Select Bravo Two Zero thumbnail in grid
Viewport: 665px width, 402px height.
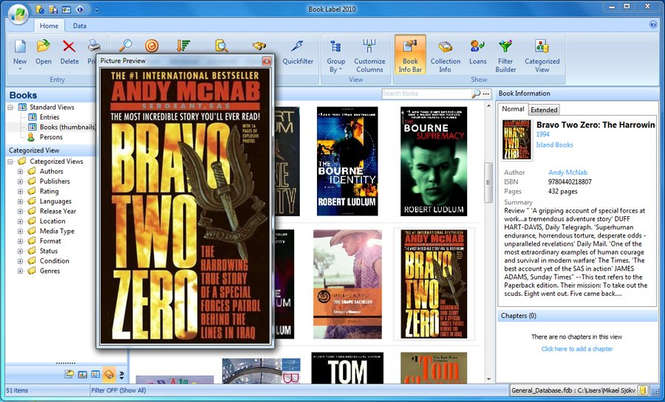[x=433, y=284]
